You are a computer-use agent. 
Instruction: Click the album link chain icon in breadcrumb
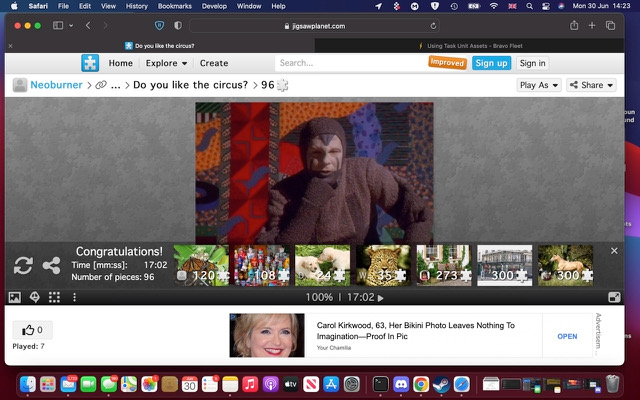(101, 85)
